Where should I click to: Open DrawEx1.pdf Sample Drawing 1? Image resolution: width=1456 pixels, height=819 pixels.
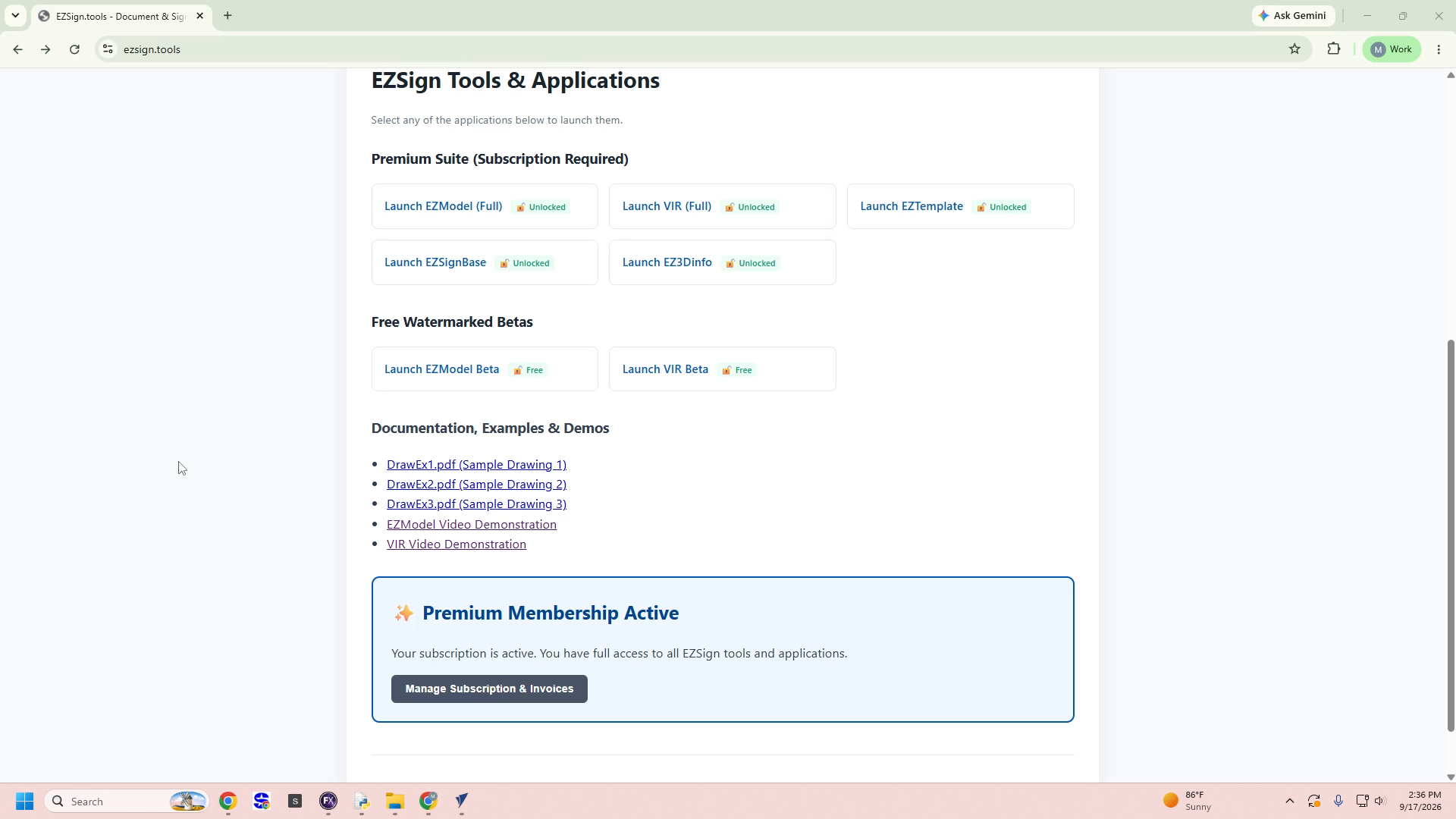pos(476,465)
